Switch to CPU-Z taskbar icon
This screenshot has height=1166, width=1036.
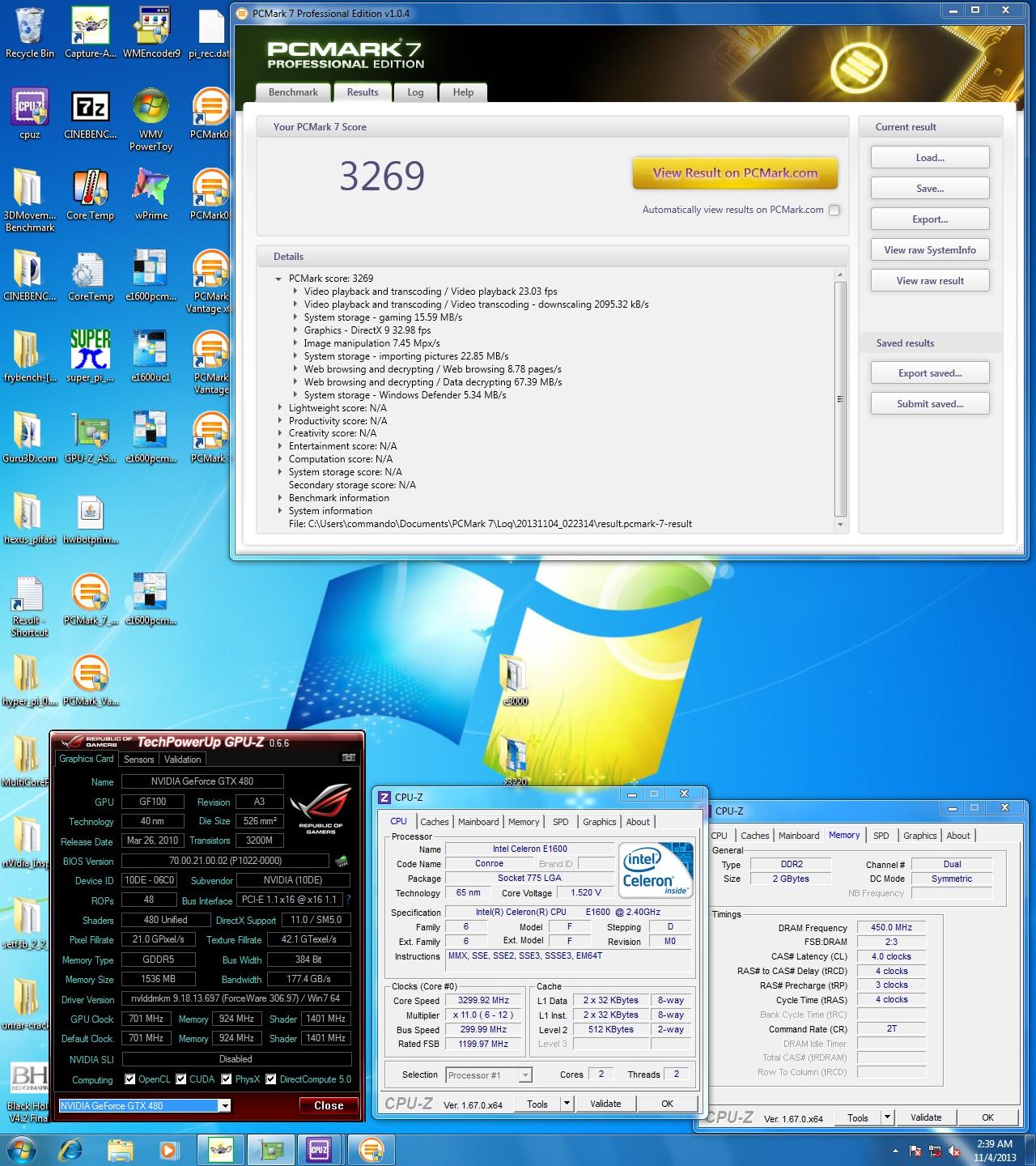(319, 1150)
